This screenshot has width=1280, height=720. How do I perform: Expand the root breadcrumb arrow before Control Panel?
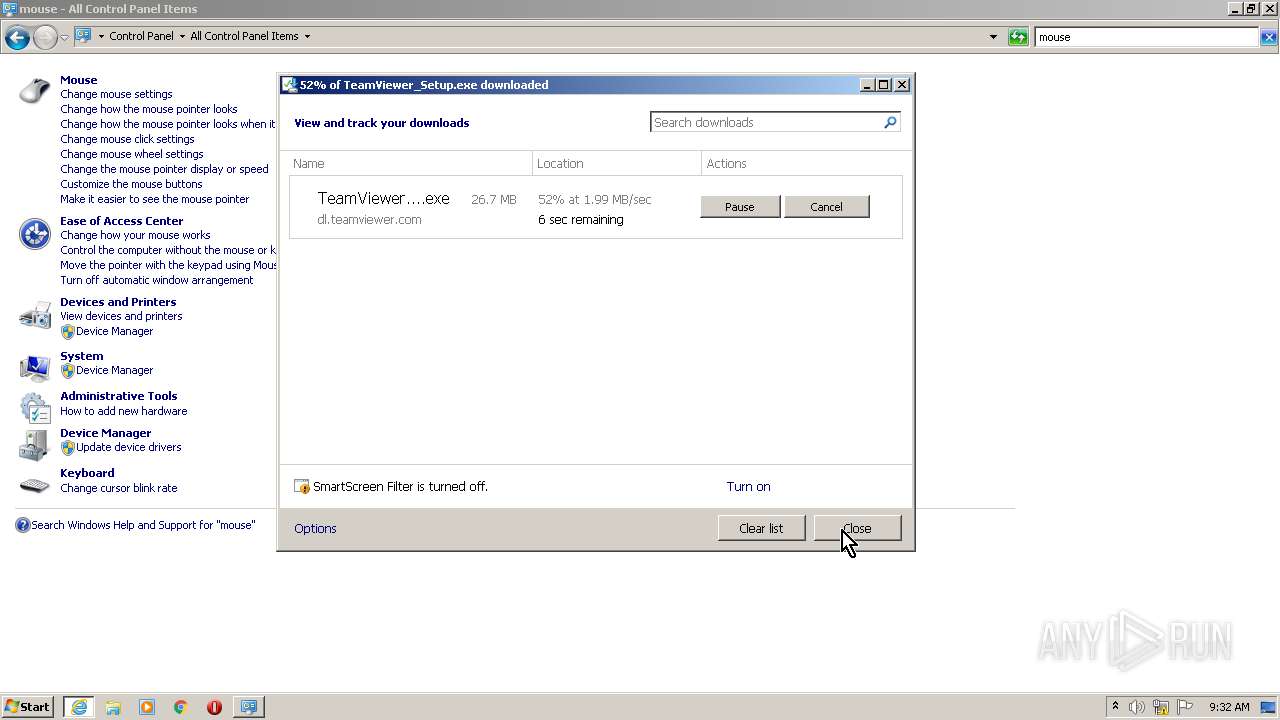click(x=101, y=36)
